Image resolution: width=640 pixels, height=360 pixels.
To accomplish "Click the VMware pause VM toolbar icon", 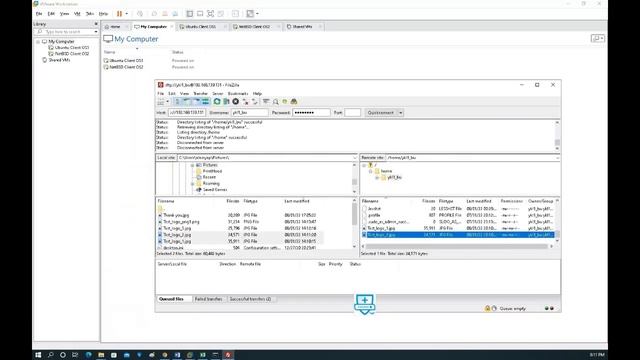I will point(120,13).
